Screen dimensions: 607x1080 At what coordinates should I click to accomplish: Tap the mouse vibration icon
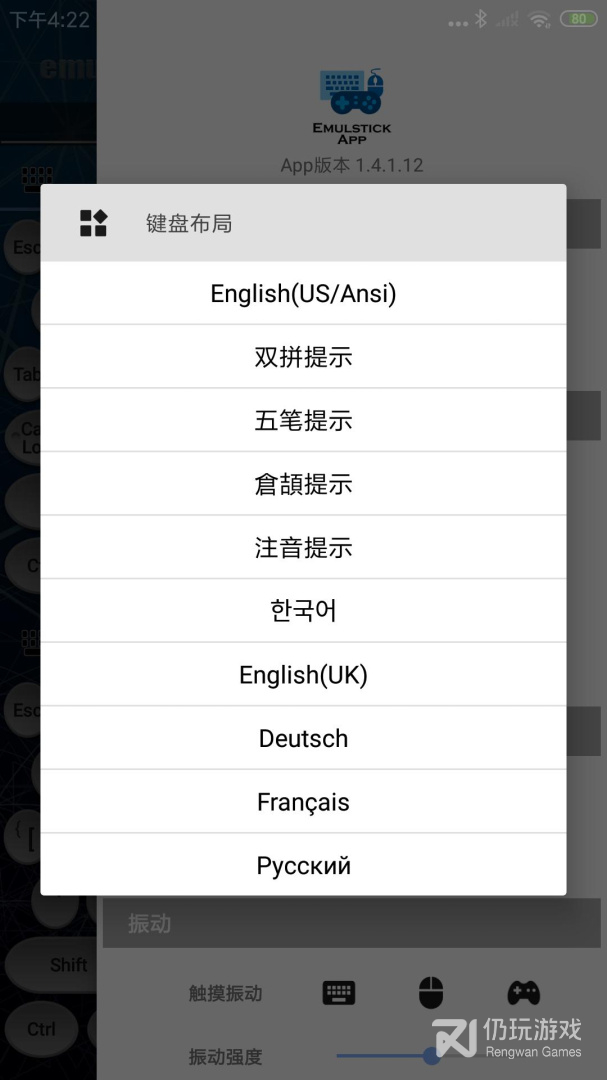pyautogui.click(x=431, y=993)
